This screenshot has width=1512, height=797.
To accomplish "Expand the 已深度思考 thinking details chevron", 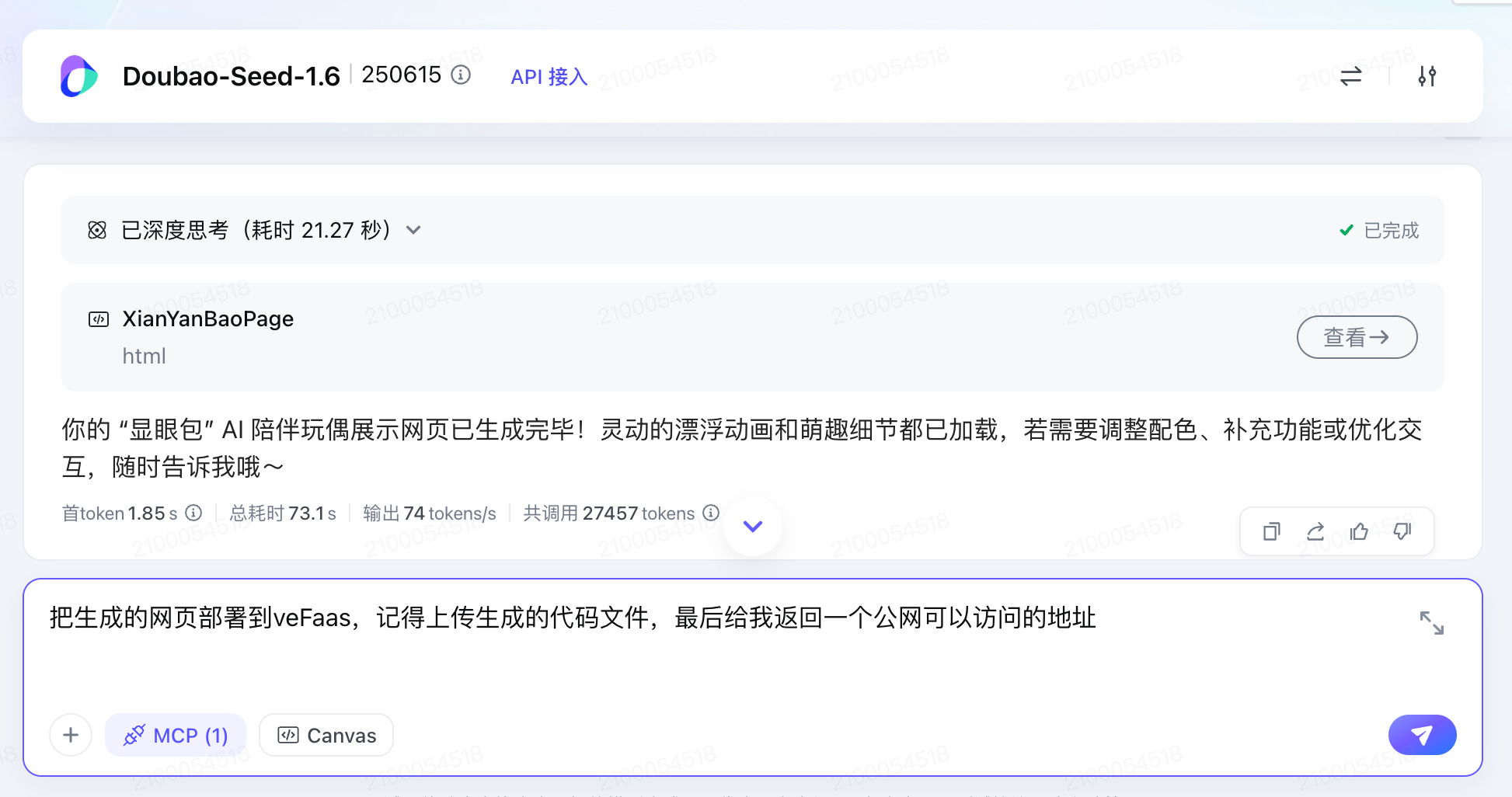I will coord(413,230).
